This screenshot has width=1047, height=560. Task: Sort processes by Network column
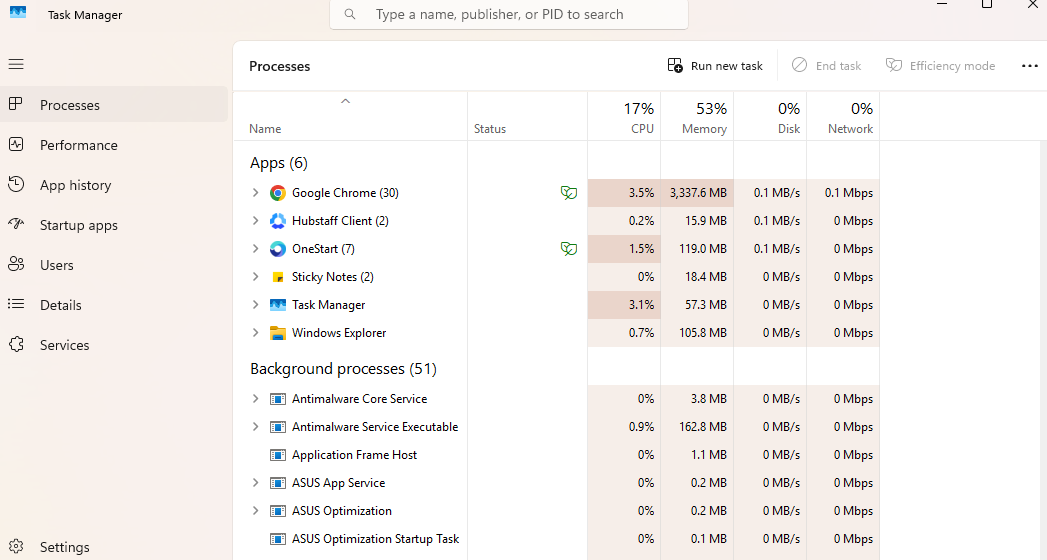(843, 116)
